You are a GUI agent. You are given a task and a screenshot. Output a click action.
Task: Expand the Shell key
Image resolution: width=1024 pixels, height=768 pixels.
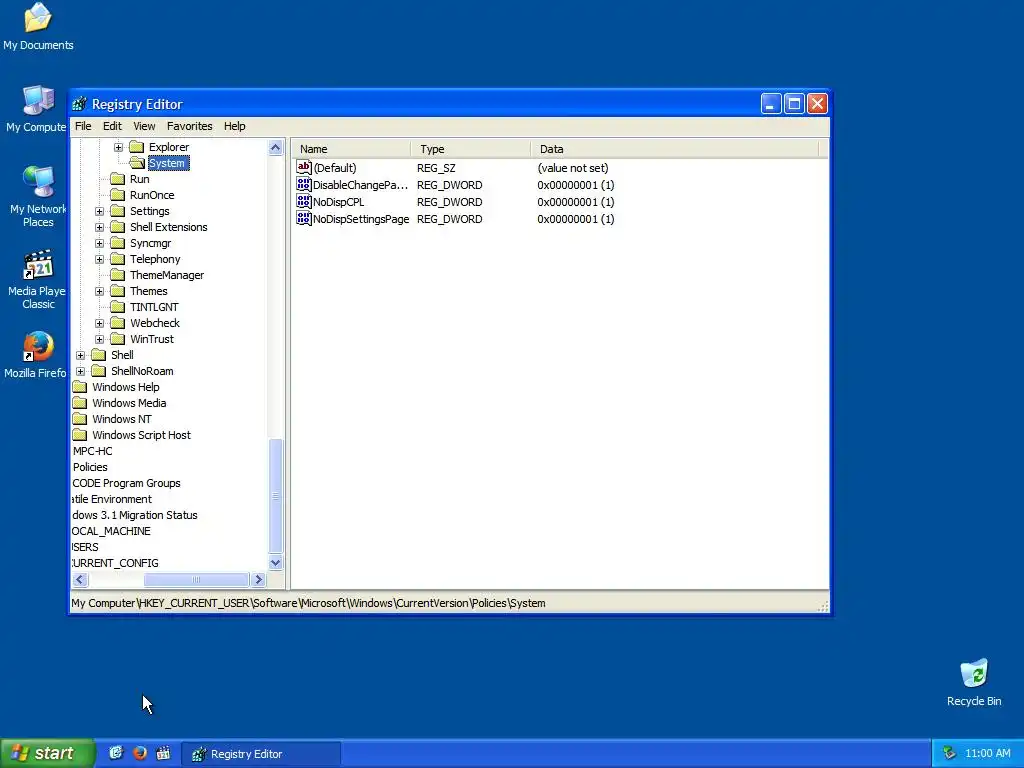(80, 355)
